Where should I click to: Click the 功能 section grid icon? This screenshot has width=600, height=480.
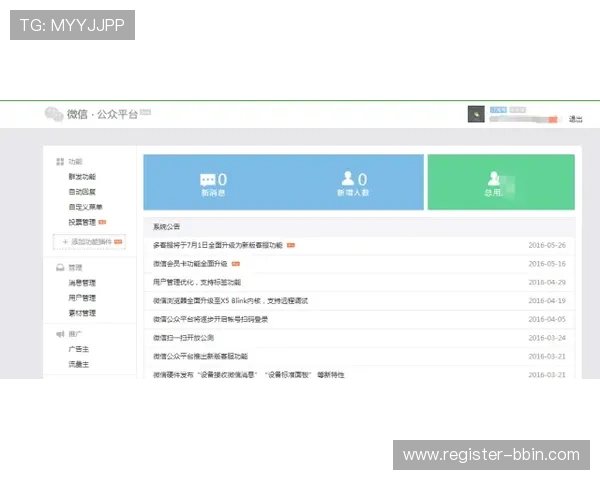coord(60,162)
